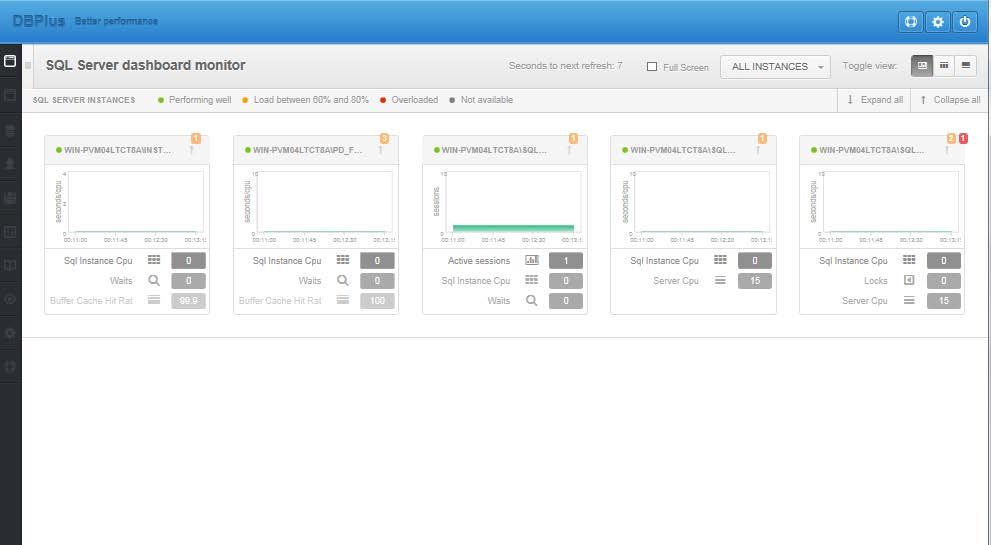Viewport: 991px width, 545px height.
Task: Open the ALL INSTANCES dropdown
Action: 775,66
